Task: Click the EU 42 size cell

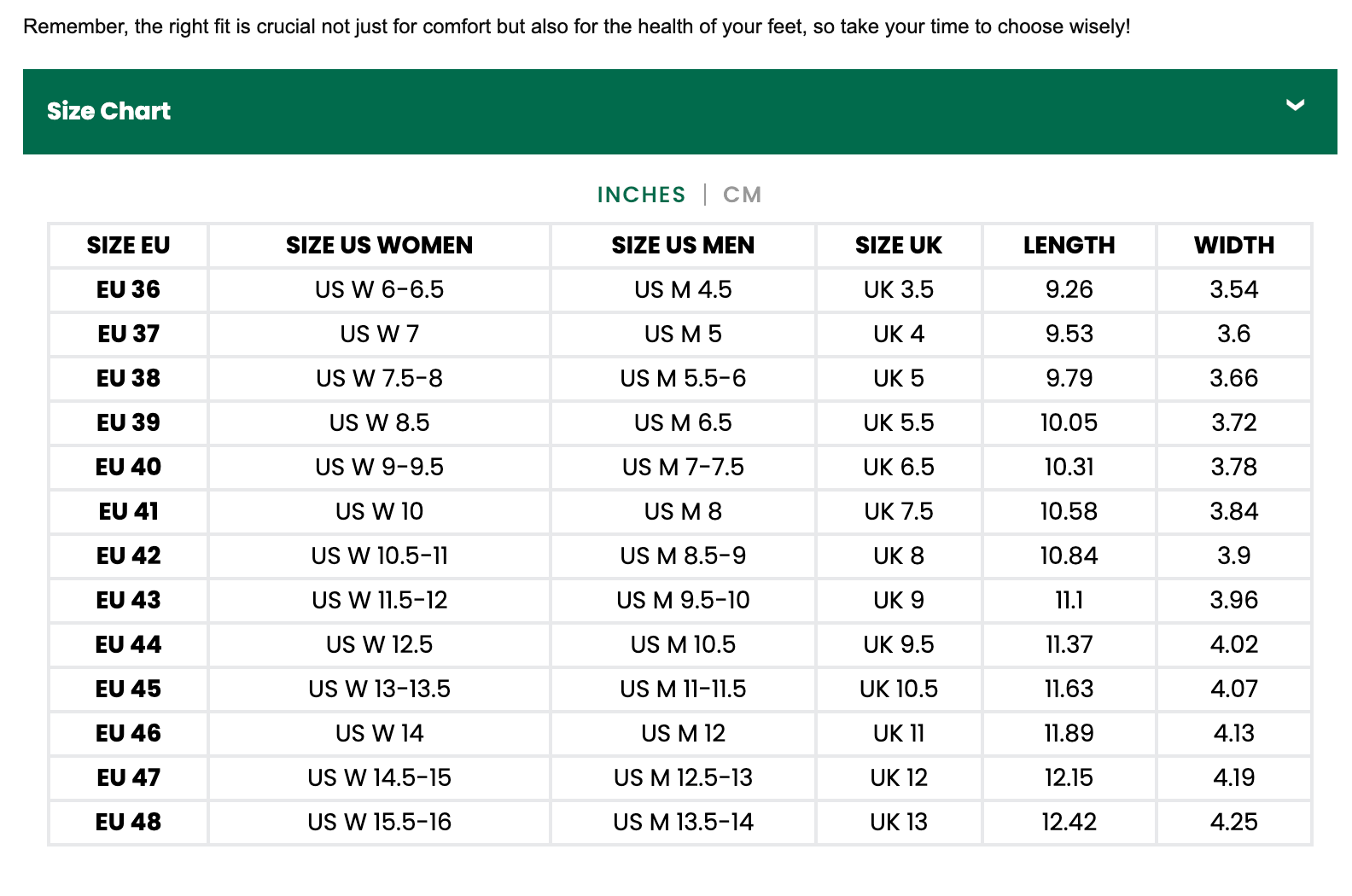Action: click(128, 556)
